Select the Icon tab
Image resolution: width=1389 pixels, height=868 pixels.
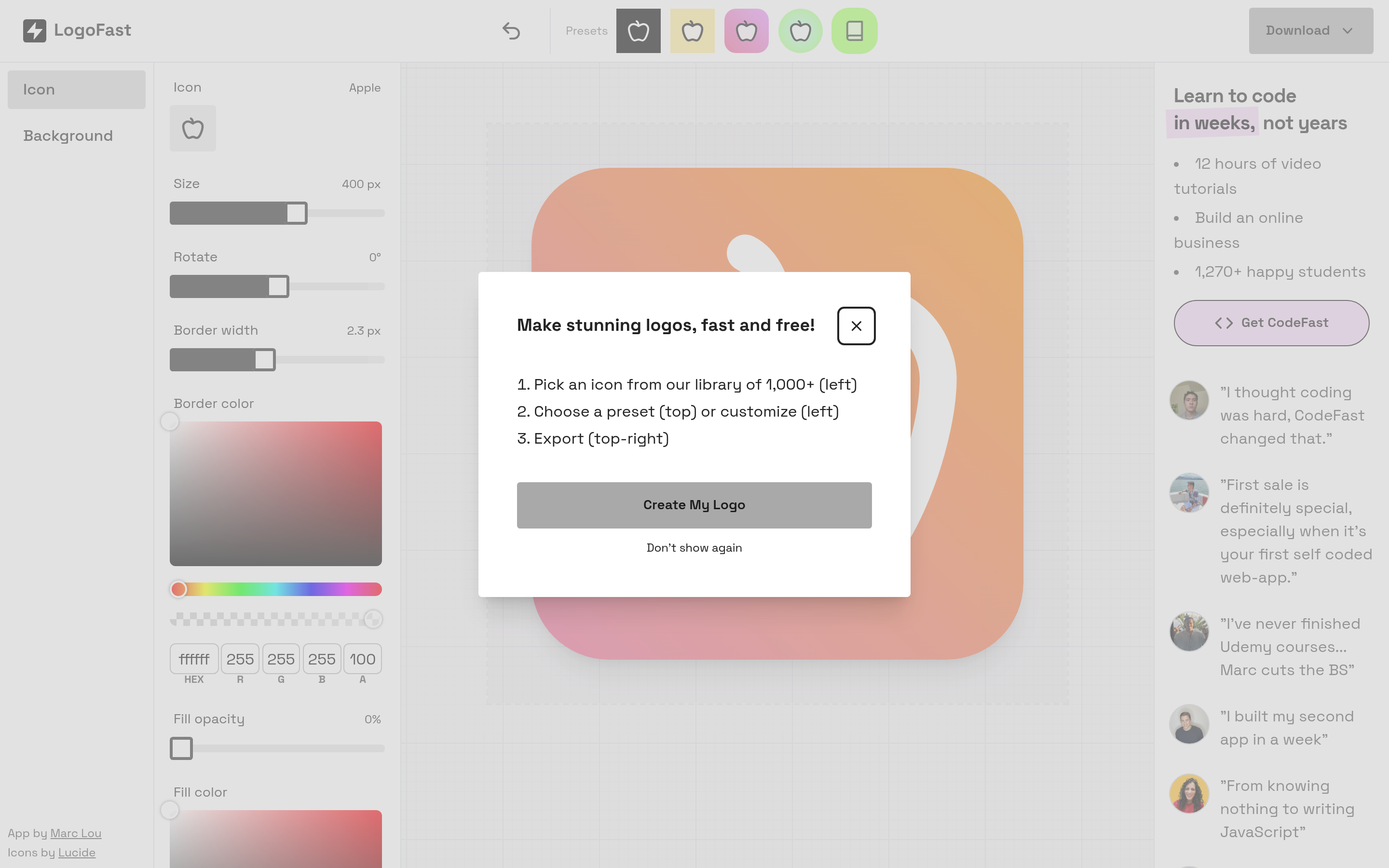point(76,90)
